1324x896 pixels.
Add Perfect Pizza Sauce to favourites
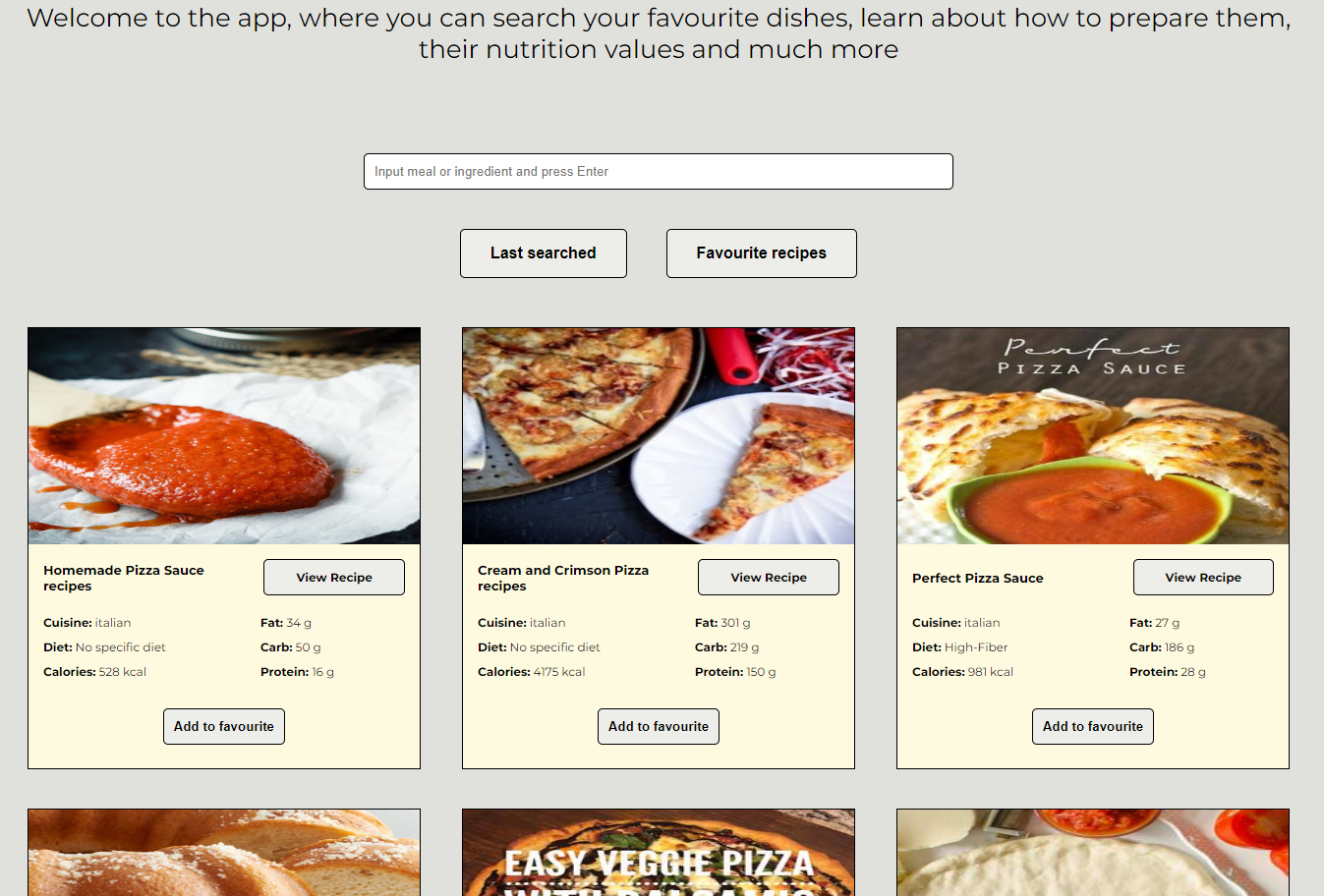tap(1092, 726)
